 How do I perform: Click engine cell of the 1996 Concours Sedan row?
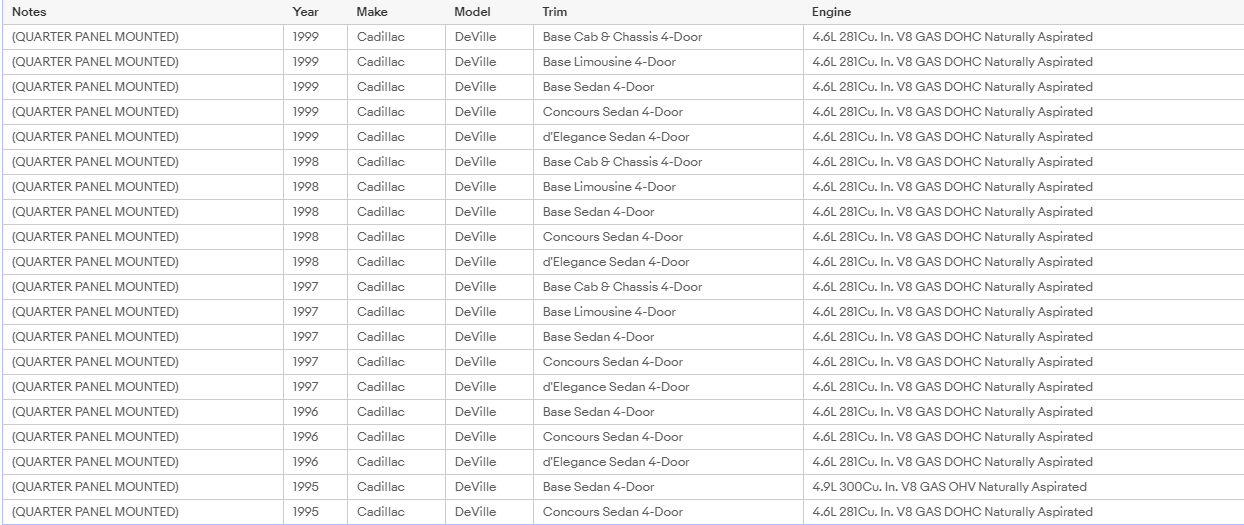(x=1023, y=437)
